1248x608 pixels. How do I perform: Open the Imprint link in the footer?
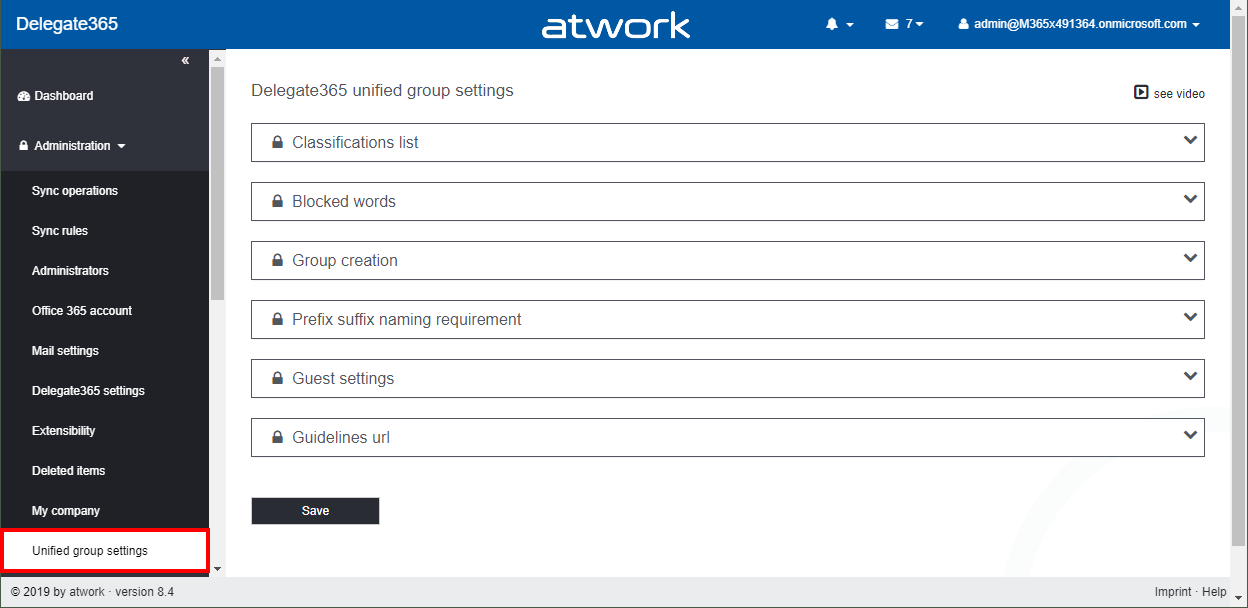pos(1173,592)
